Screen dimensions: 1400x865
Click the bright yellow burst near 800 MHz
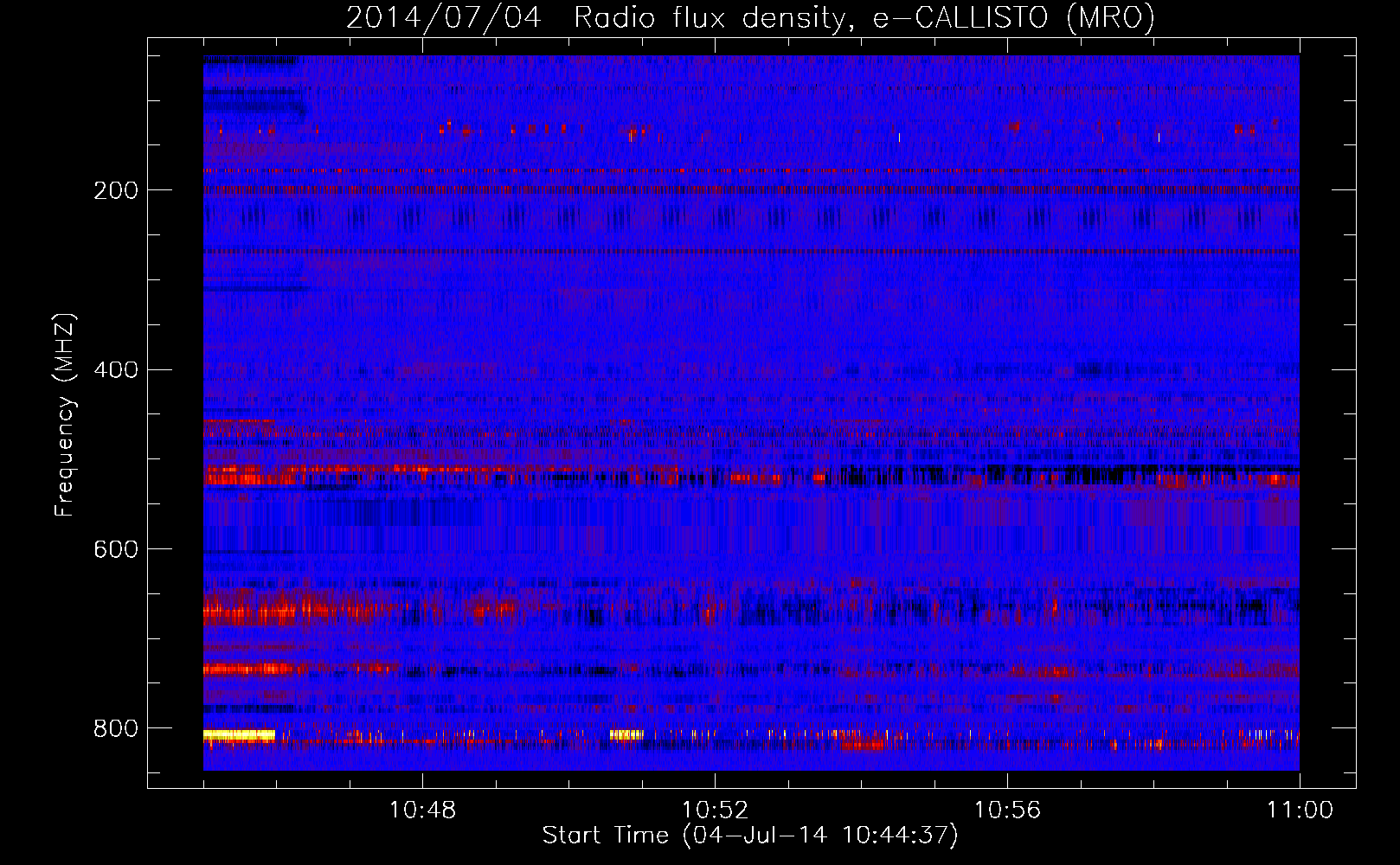click(240, 735)
